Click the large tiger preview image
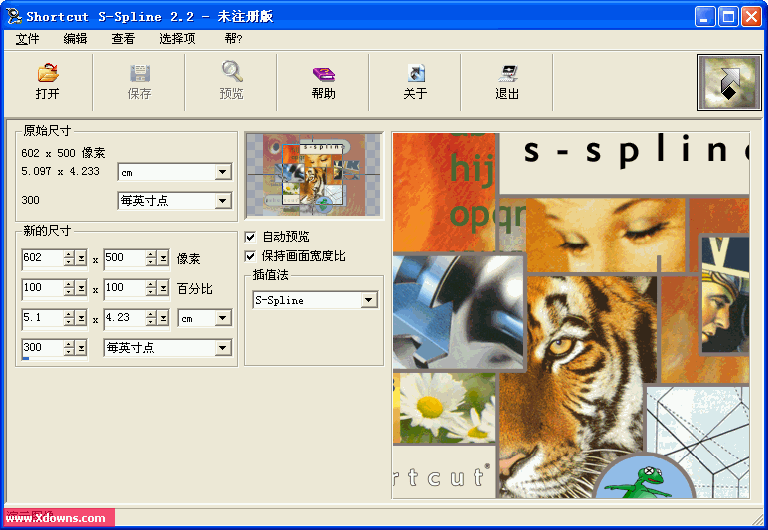 click(x=571, y=315)
